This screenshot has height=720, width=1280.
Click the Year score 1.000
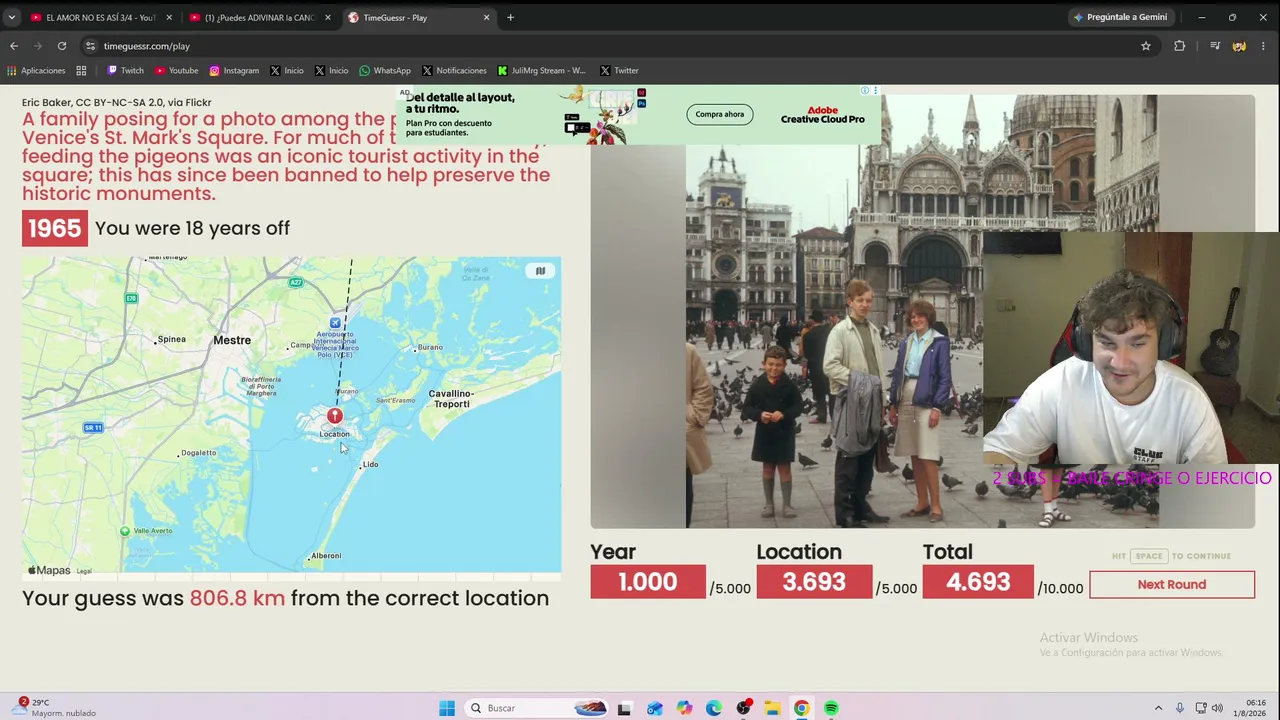pyautogui.click(x=648, y=582)
